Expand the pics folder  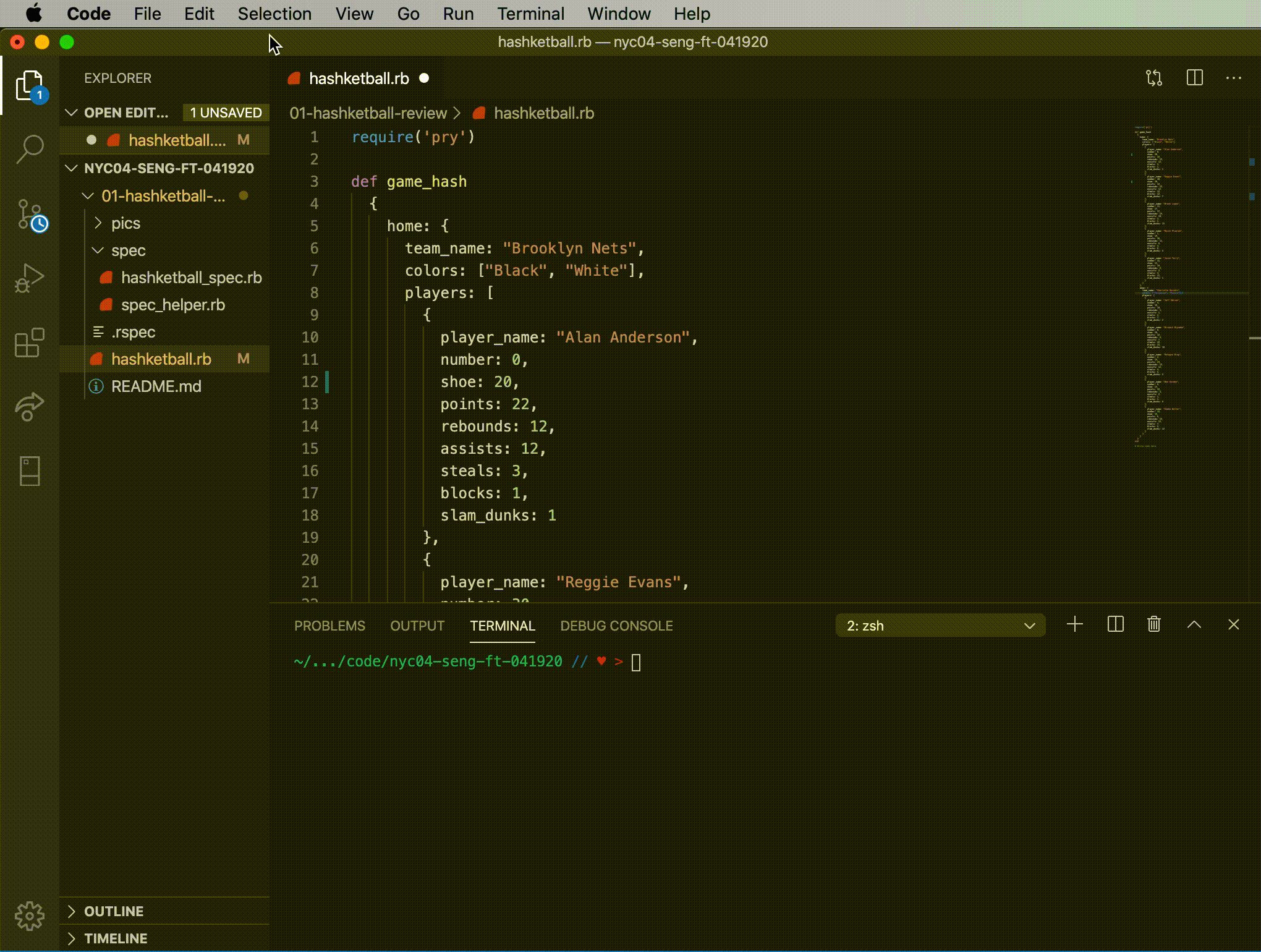click(x=98, y=223)
